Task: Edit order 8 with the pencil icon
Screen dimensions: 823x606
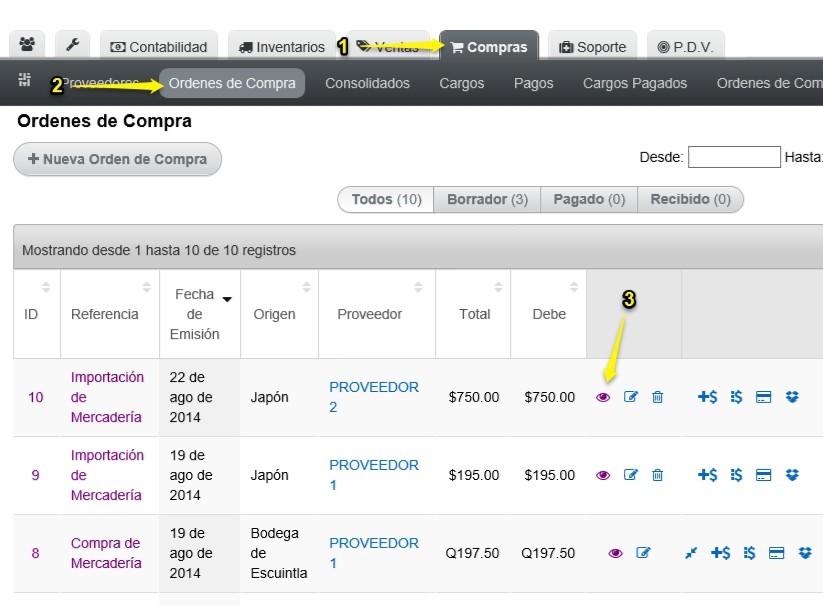Action: [x=643, y=553]
